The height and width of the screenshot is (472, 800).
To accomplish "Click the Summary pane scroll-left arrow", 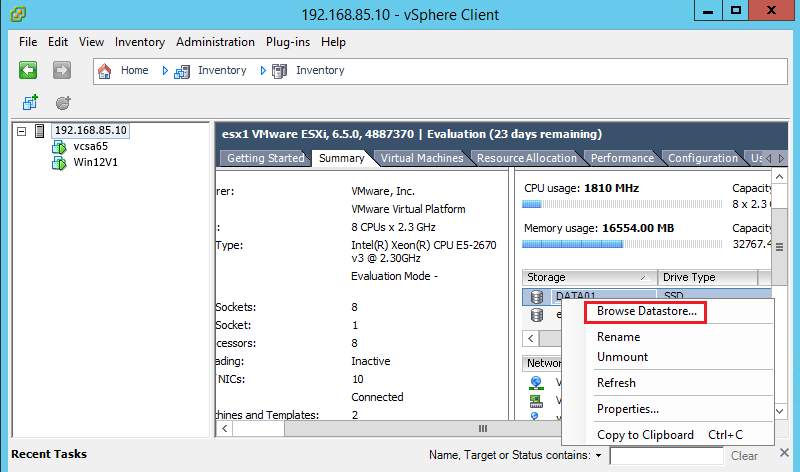I will click(224, 429).
